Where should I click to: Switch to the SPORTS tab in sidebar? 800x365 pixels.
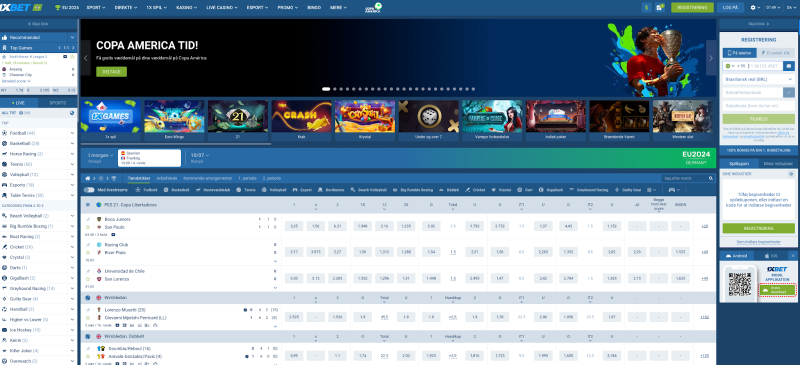(58, 103)
